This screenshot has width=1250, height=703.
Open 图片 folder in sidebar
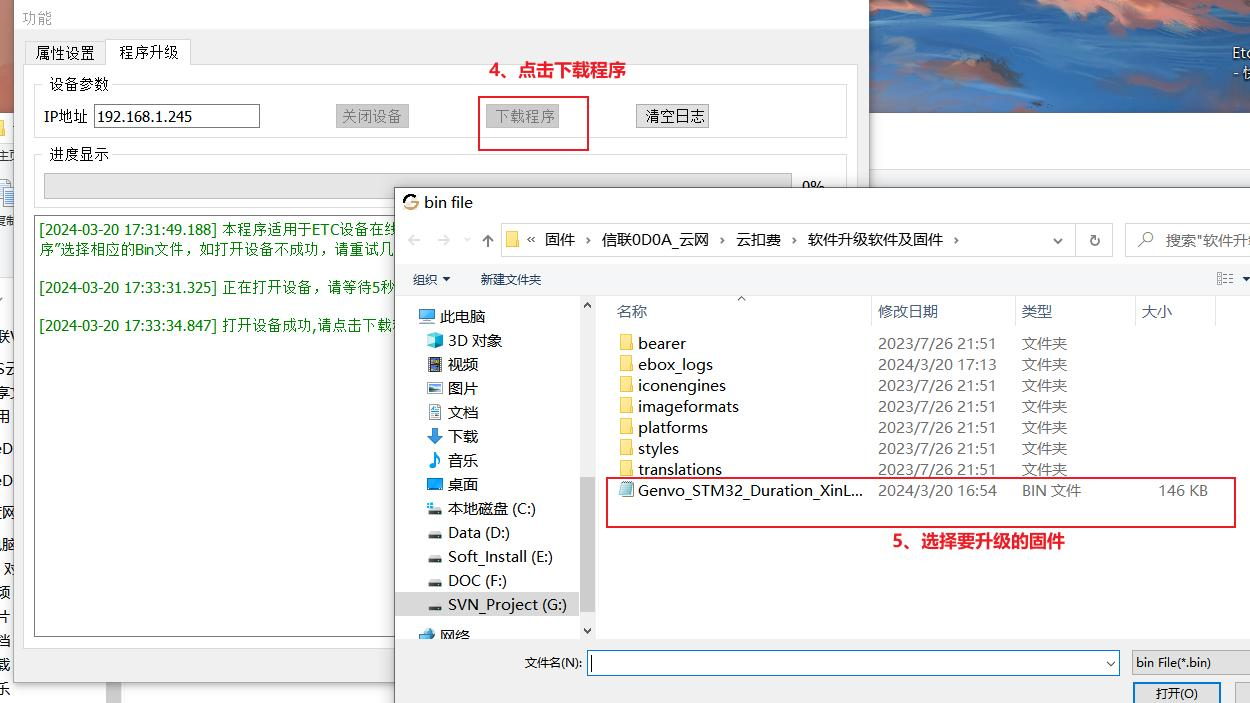click(463, 388)
